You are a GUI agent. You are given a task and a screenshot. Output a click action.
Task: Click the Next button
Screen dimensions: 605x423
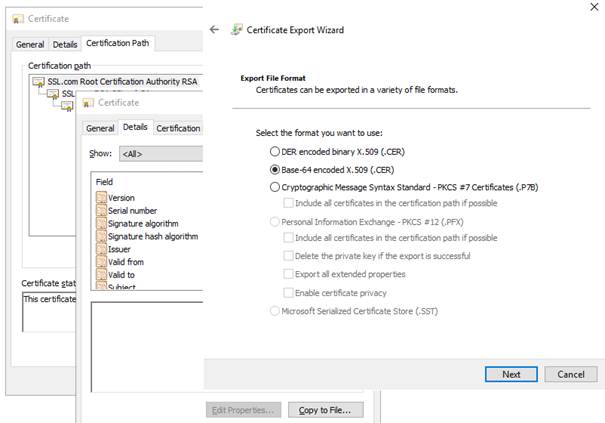point(511,374)
